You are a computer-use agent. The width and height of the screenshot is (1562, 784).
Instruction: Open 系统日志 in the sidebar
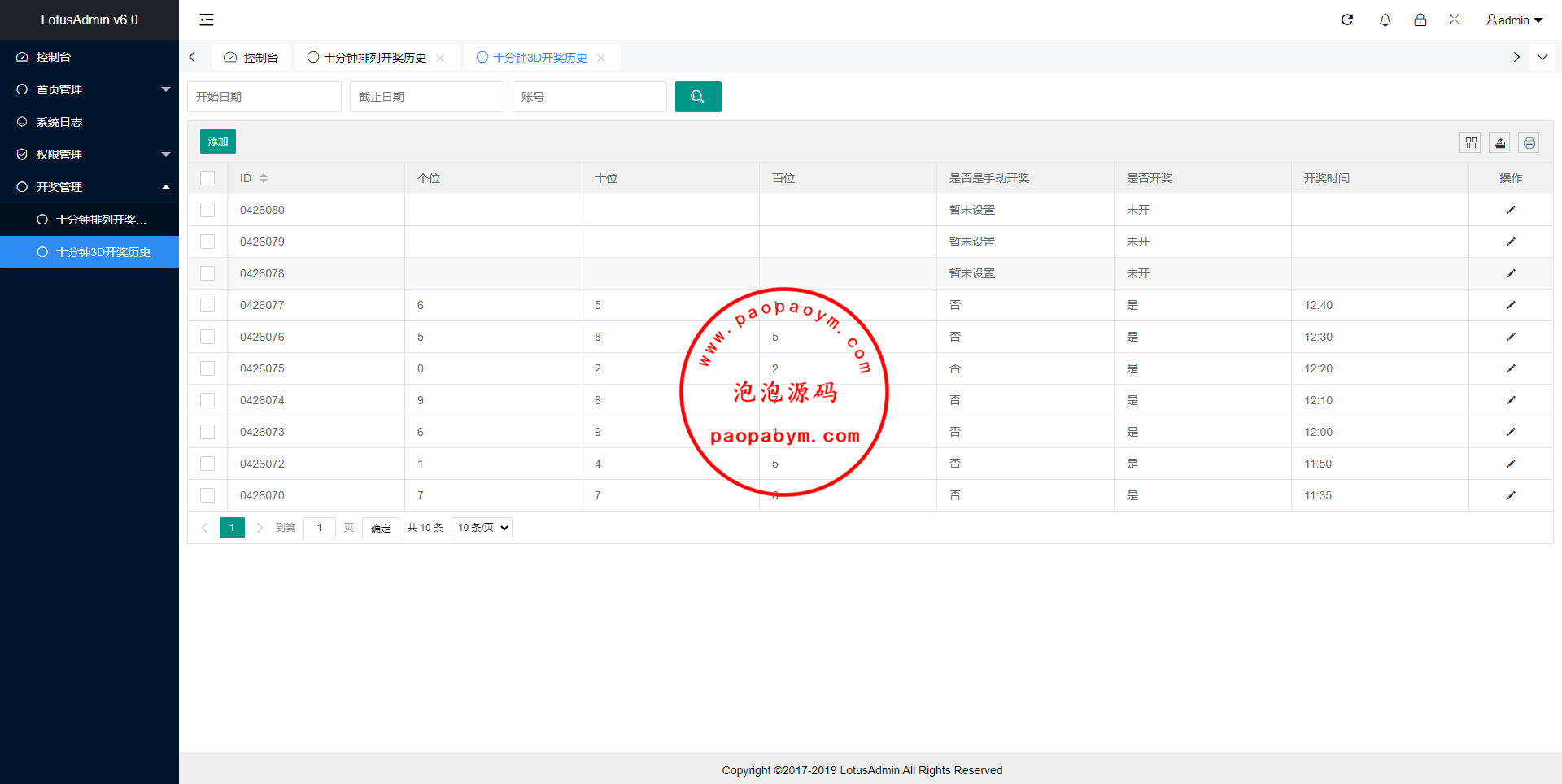coord(59,122)
